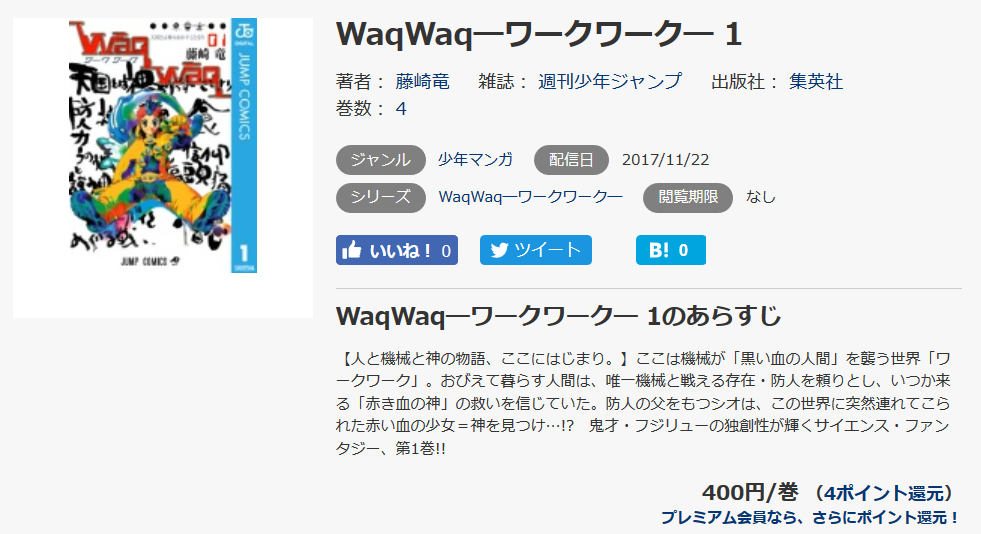This screenshot has height=534, width=981.
Task: Click the ジャンル tag badge
Action: pyautogui.click(x=380, y=160)
